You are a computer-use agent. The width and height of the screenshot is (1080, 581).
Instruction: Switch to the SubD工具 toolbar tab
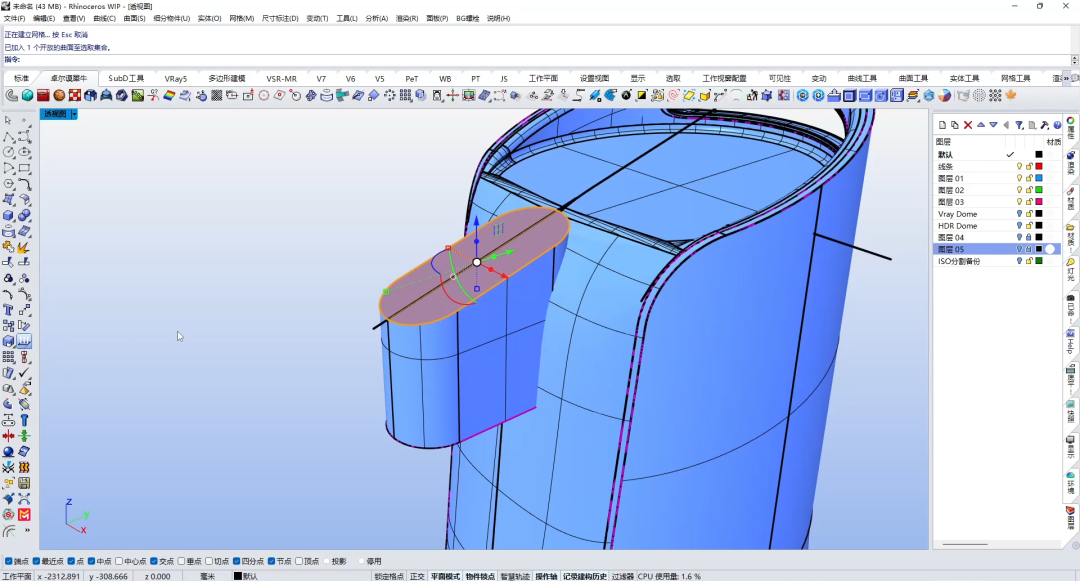tap(126, 78)
